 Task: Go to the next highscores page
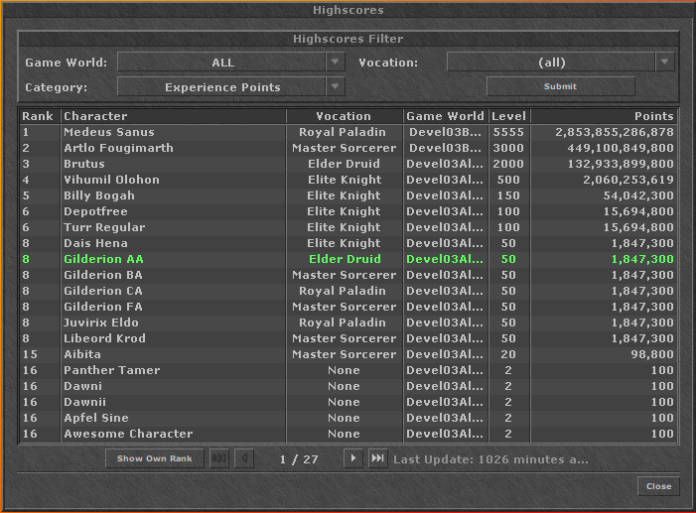(352, 458)
